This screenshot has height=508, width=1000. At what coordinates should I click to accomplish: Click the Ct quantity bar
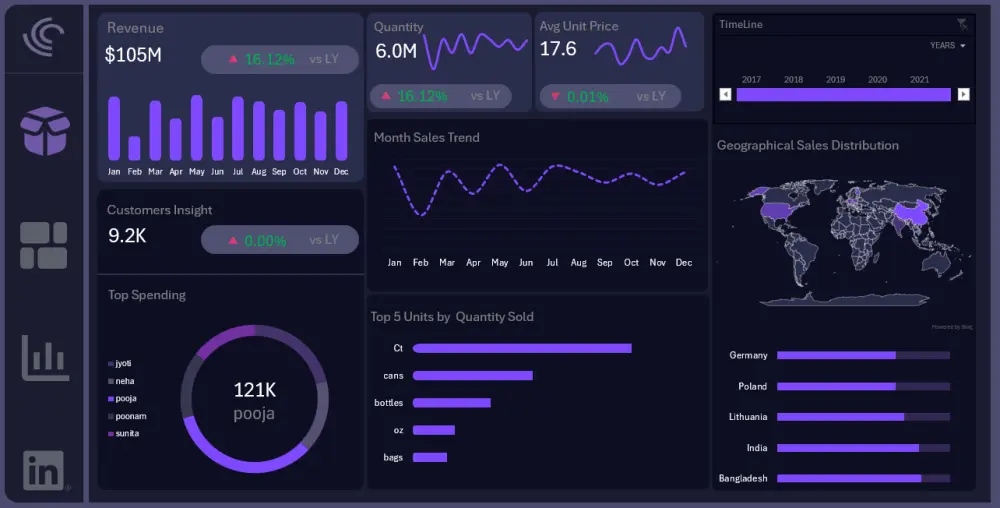tap(522, 348)
